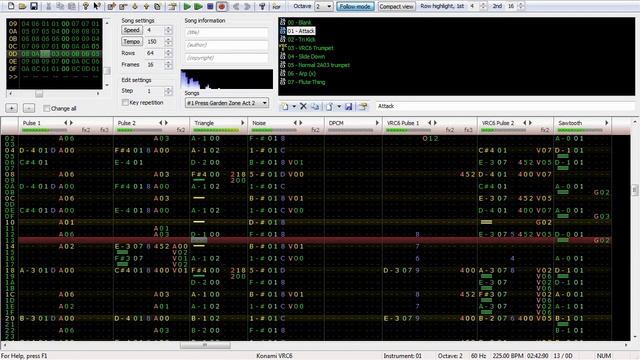Open new instrument type dropdown arrow
Screen dimensions: 640x360
293,107
